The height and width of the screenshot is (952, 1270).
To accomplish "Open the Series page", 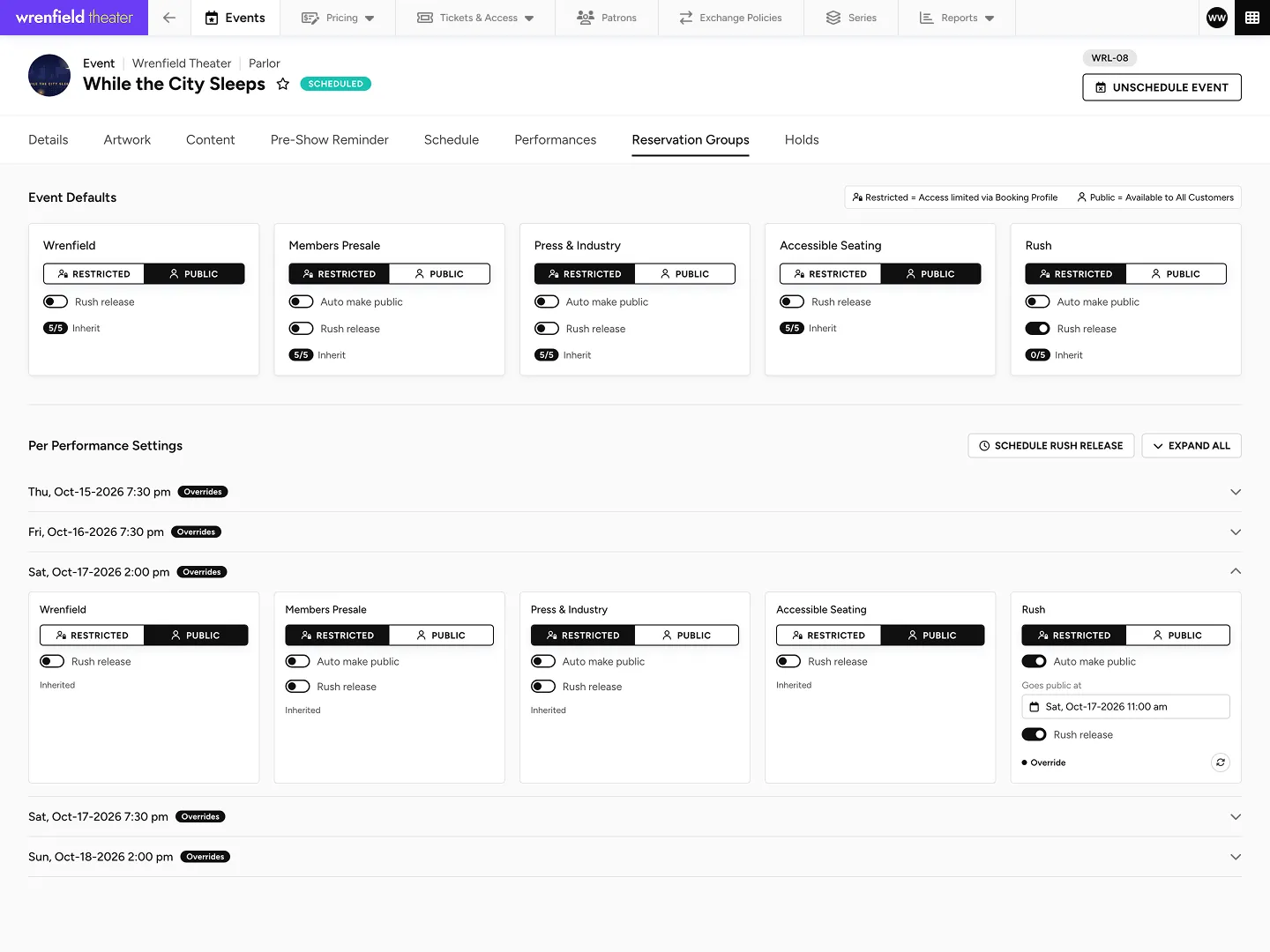I will pyautogui.click(x=851, y=18).
